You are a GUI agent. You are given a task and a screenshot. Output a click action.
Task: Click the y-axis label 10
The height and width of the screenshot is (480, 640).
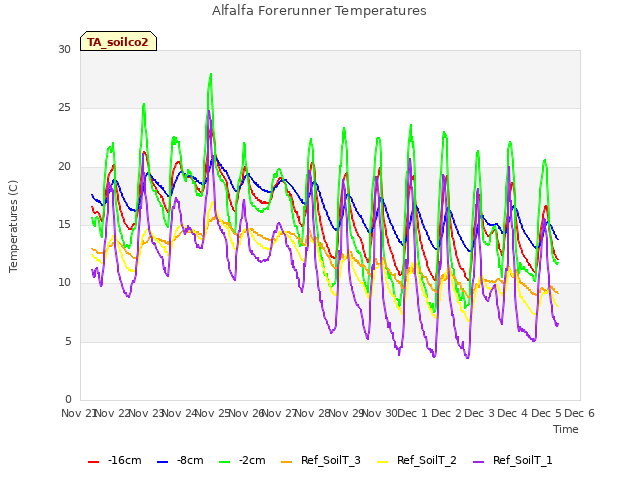[64, 282]
